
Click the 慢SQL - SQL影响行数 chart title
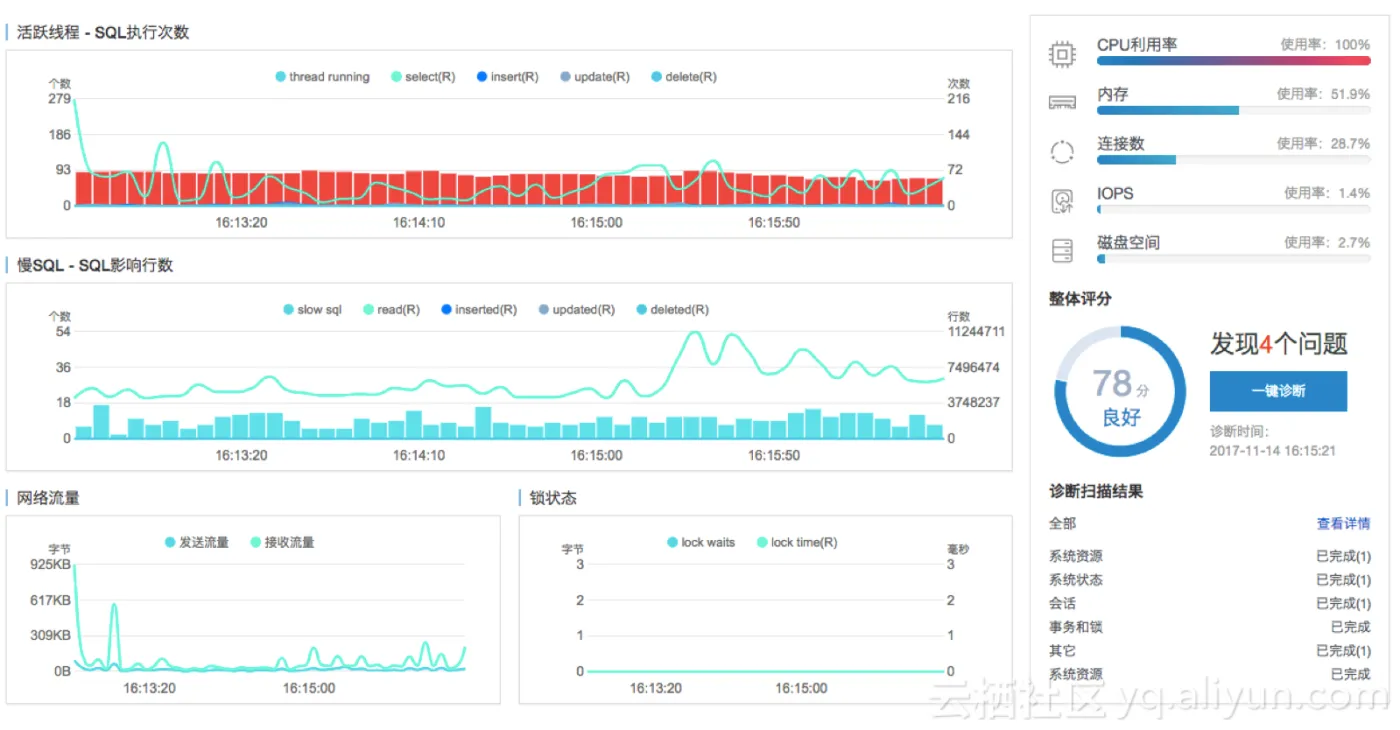95,265
